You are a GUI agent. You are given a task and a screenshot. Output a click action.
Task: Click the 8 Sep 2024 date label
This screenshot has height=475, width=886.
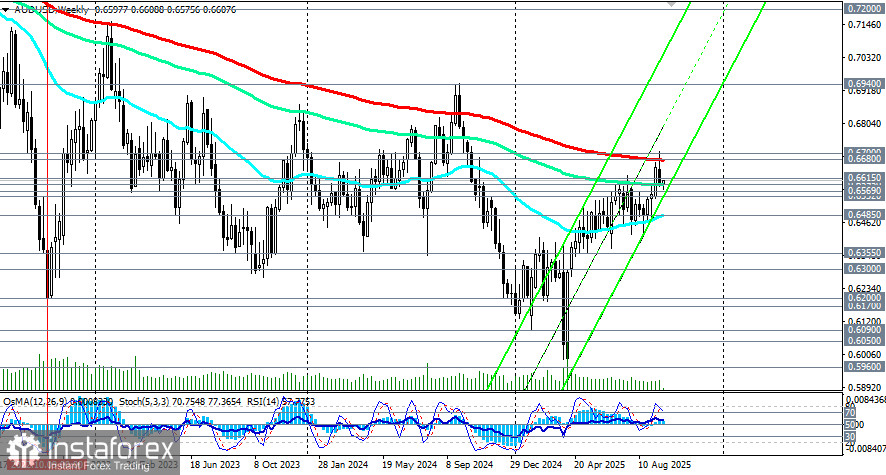471,465
